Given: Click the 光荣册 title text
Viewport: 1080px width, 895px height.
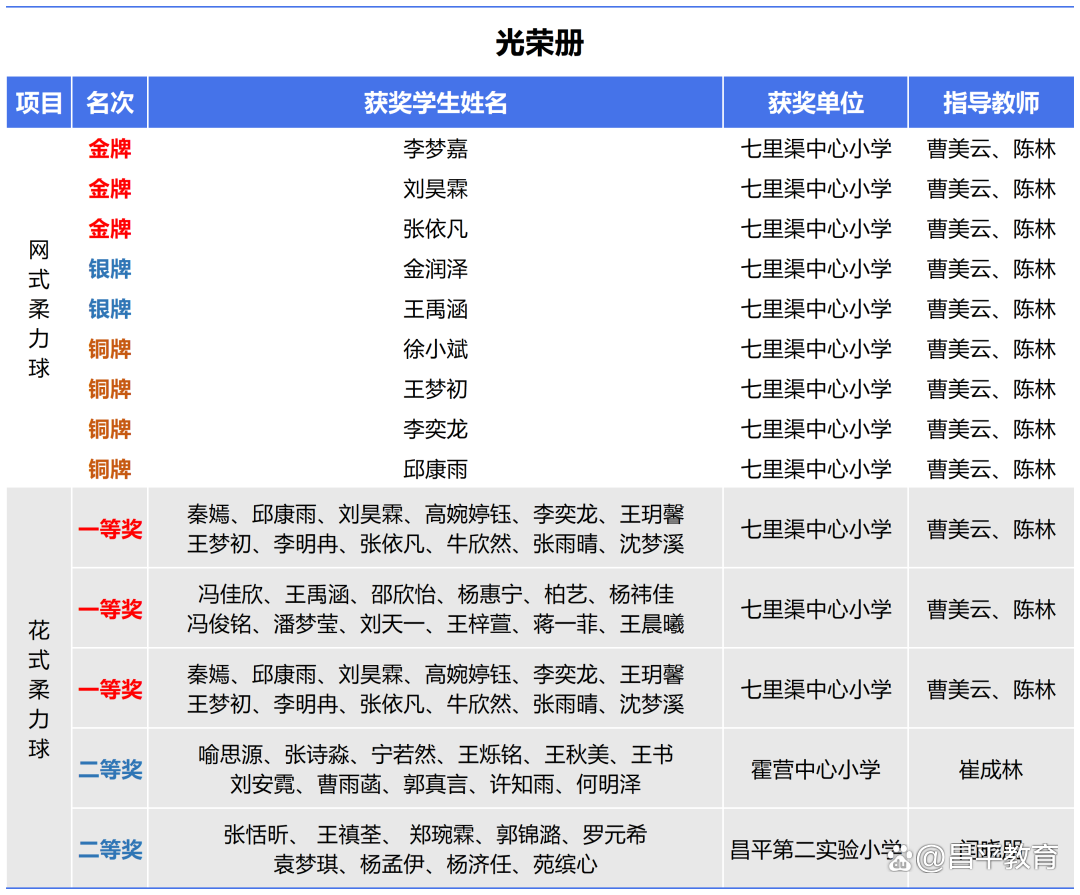Looking at the screenshot, I should coord(539,43).
